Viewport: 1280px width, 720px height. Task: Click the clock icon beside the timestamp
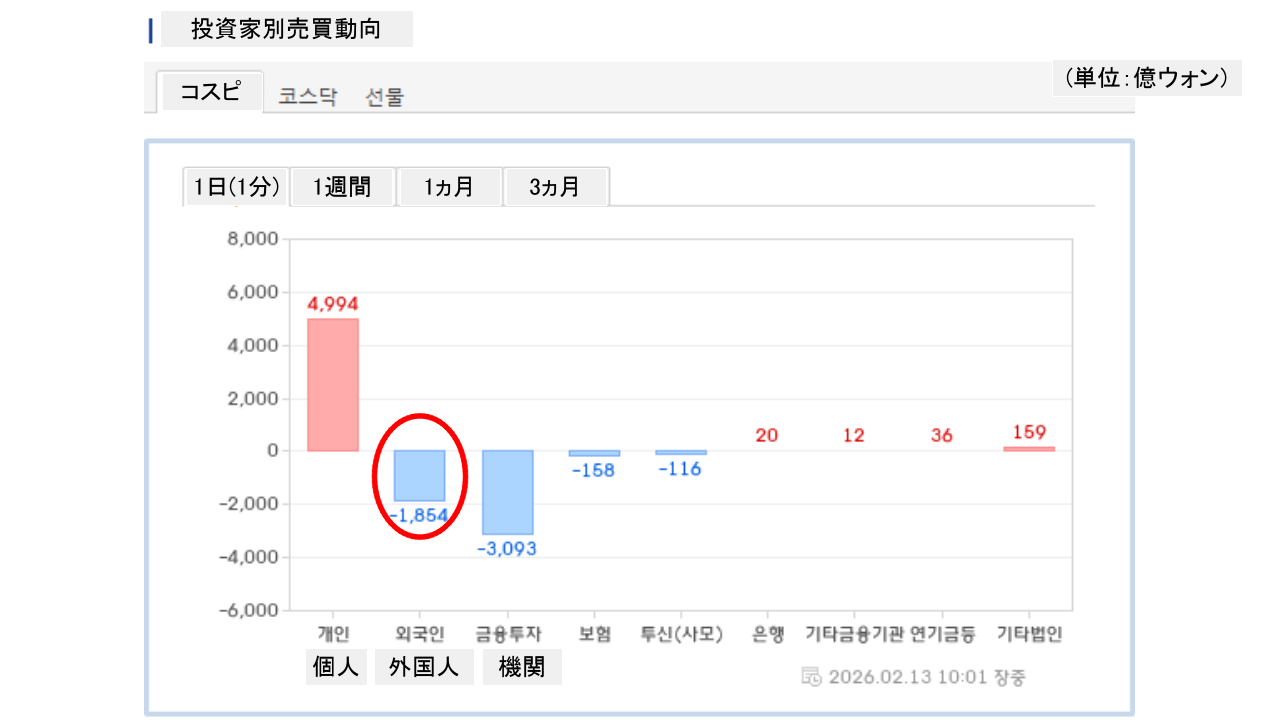[812, 676]
